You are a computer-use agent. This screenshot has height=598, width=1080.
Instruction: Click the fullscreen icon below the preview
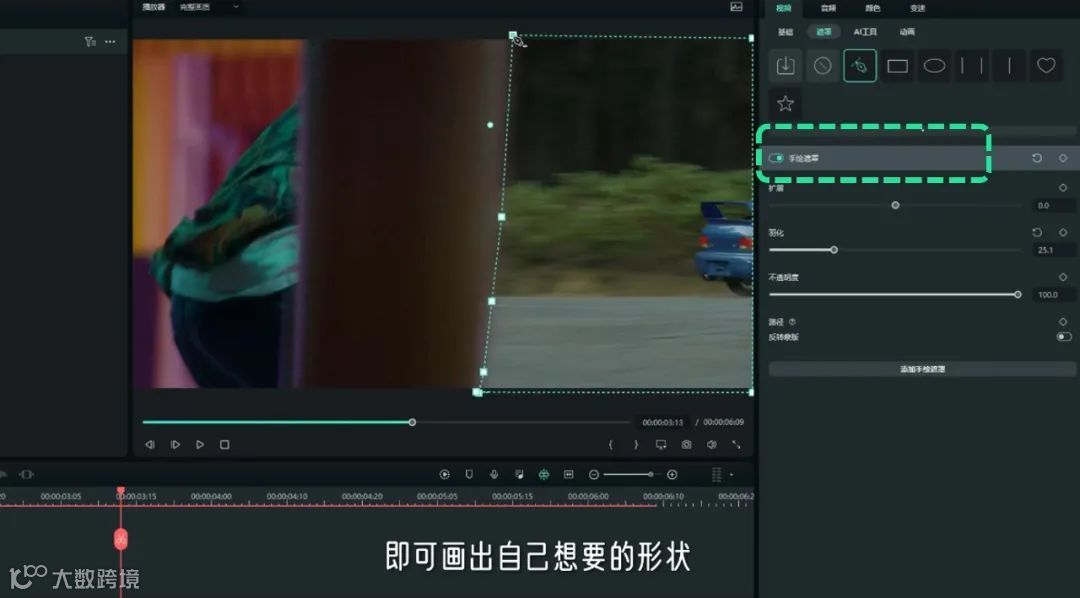pos(737,445)
